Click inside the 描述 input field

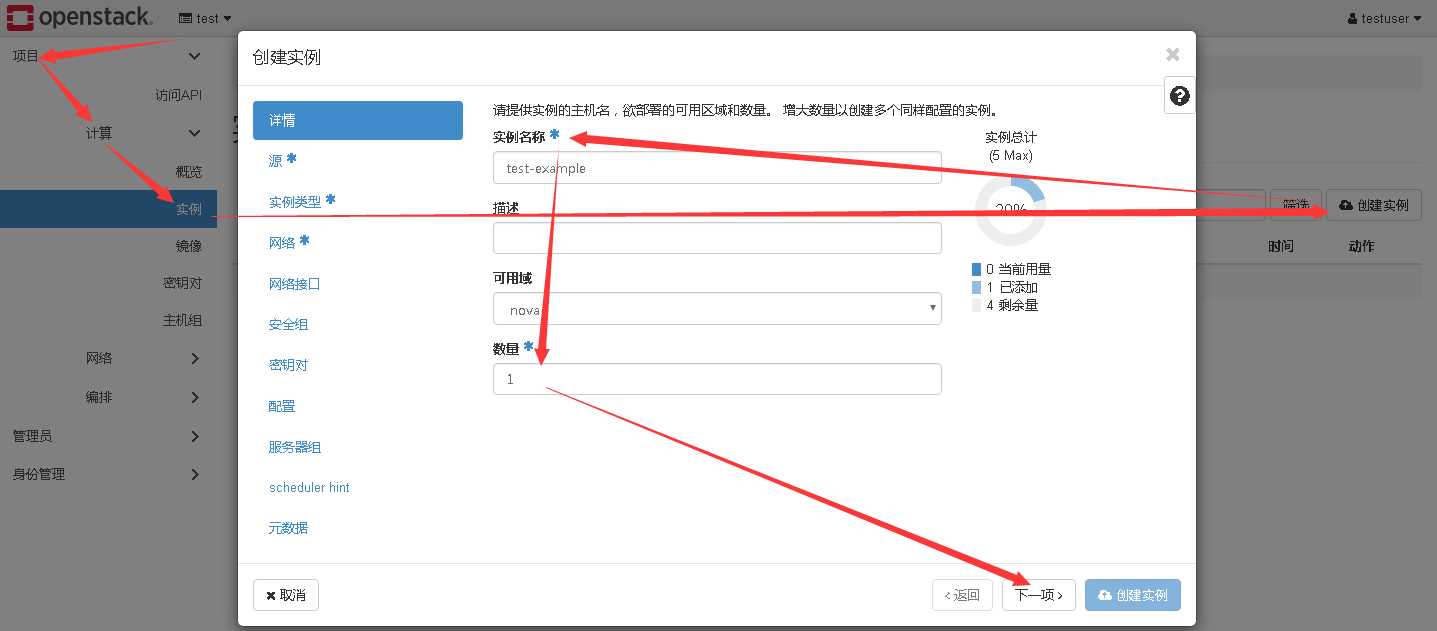tap(716, 237)
